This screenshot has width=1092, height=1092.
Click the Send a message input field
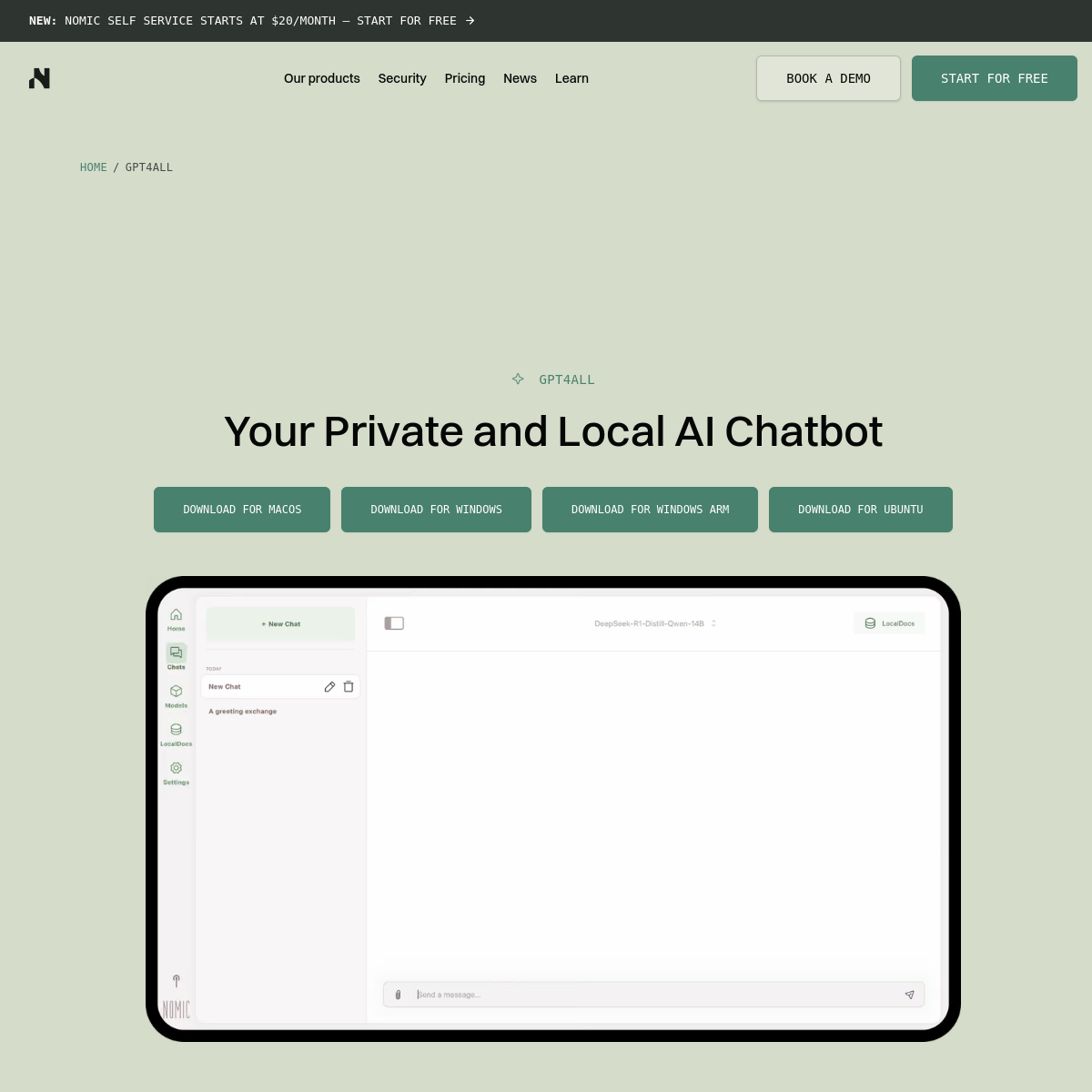click(x=653, y=995)
